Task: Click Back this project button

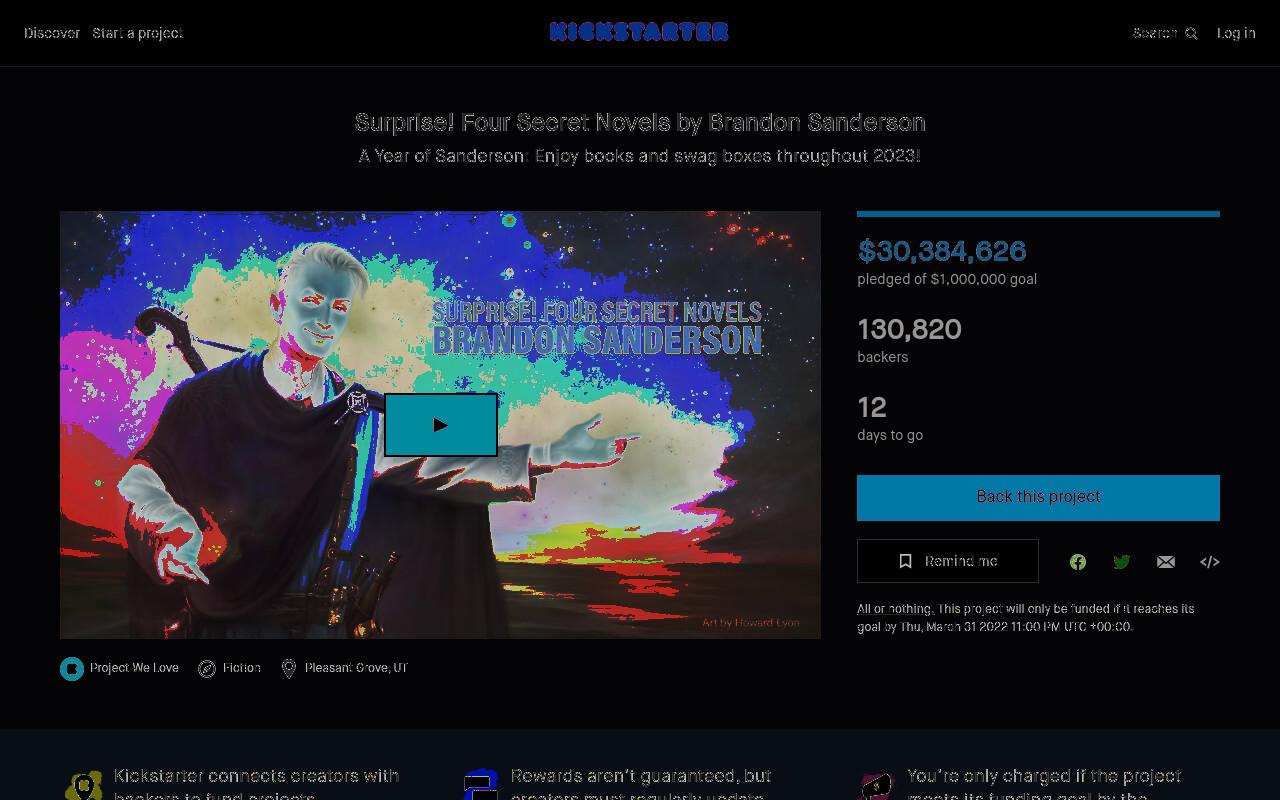Action: coord(1038,498)
